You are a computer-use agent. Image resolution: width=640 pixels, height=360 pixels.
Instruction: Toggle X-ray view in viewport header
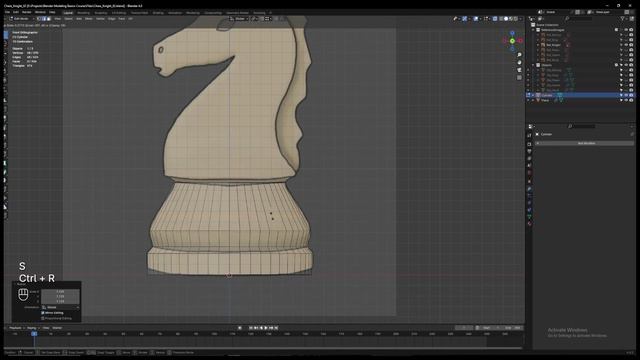click(x=495, y=19)
